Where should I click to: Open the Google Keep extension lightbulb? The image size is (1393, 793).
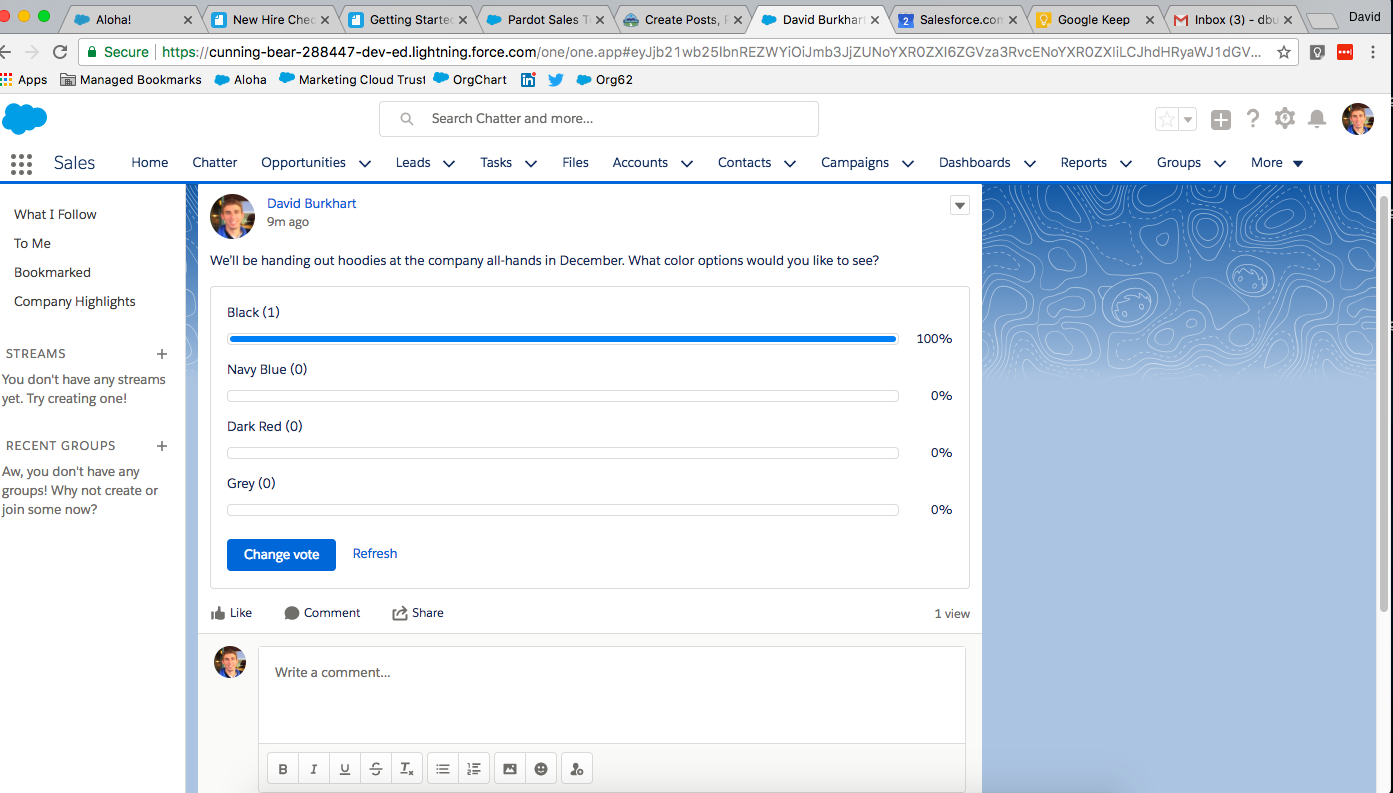tap(1318, 52)
